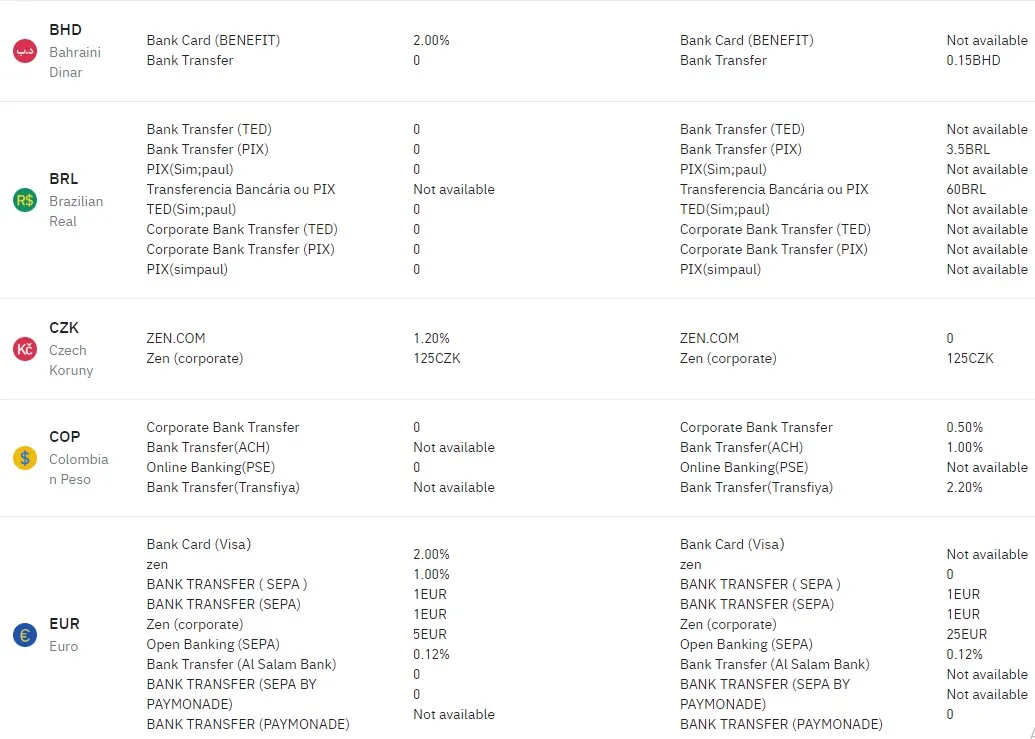Select the BRL currency code label

pyautogui.click(x=64, y=179)
